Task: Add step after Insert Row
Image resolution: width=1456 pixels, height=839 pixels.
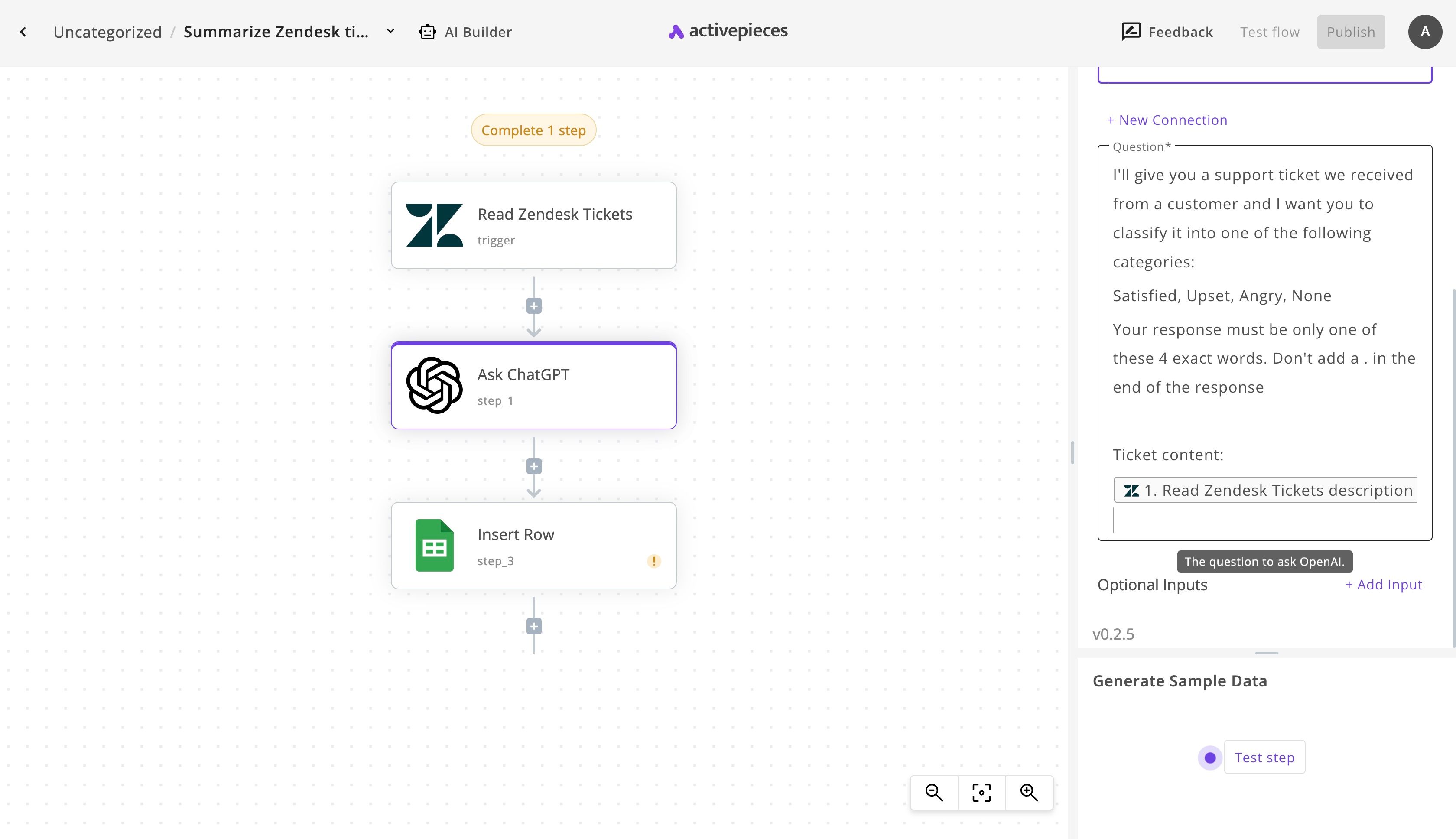Action: (534, 626)
